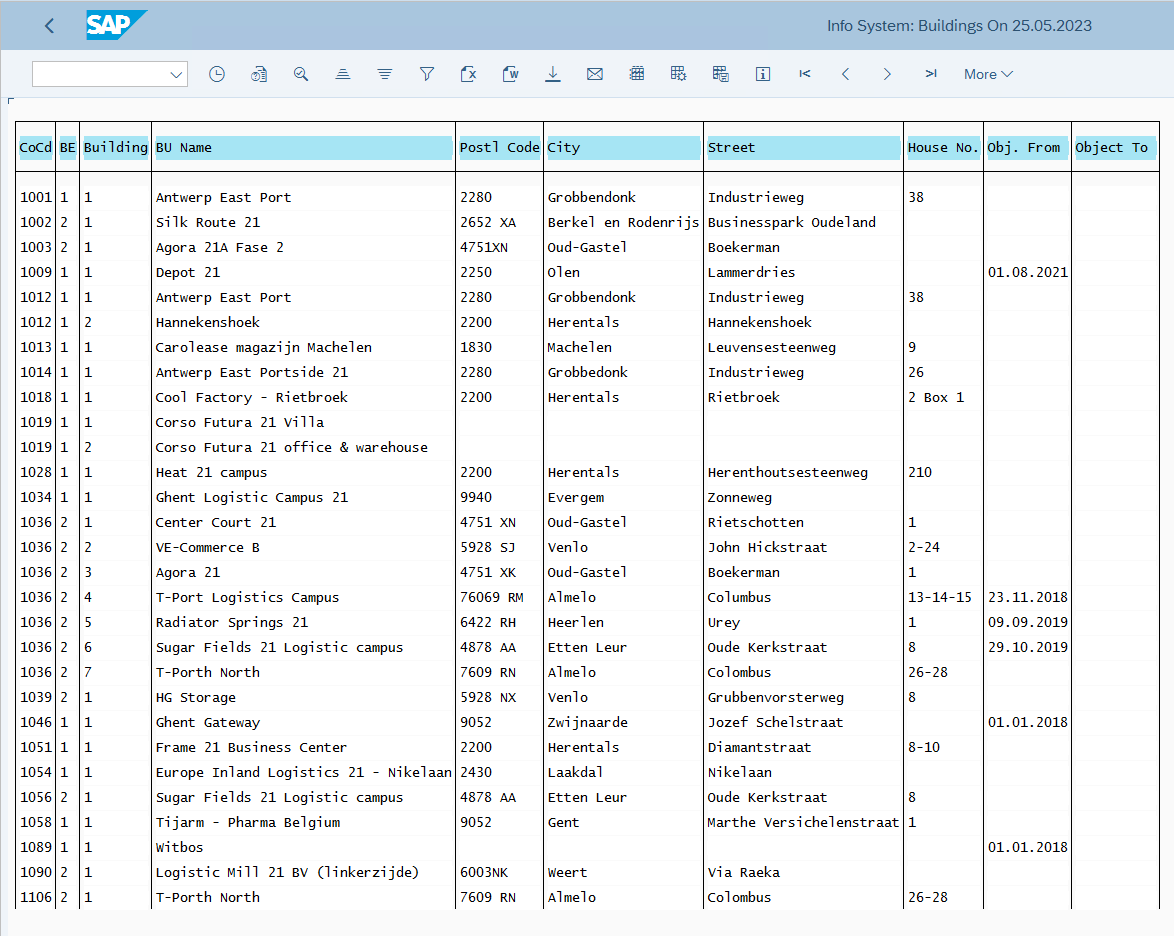Expand the More menu

pos(988,74)
